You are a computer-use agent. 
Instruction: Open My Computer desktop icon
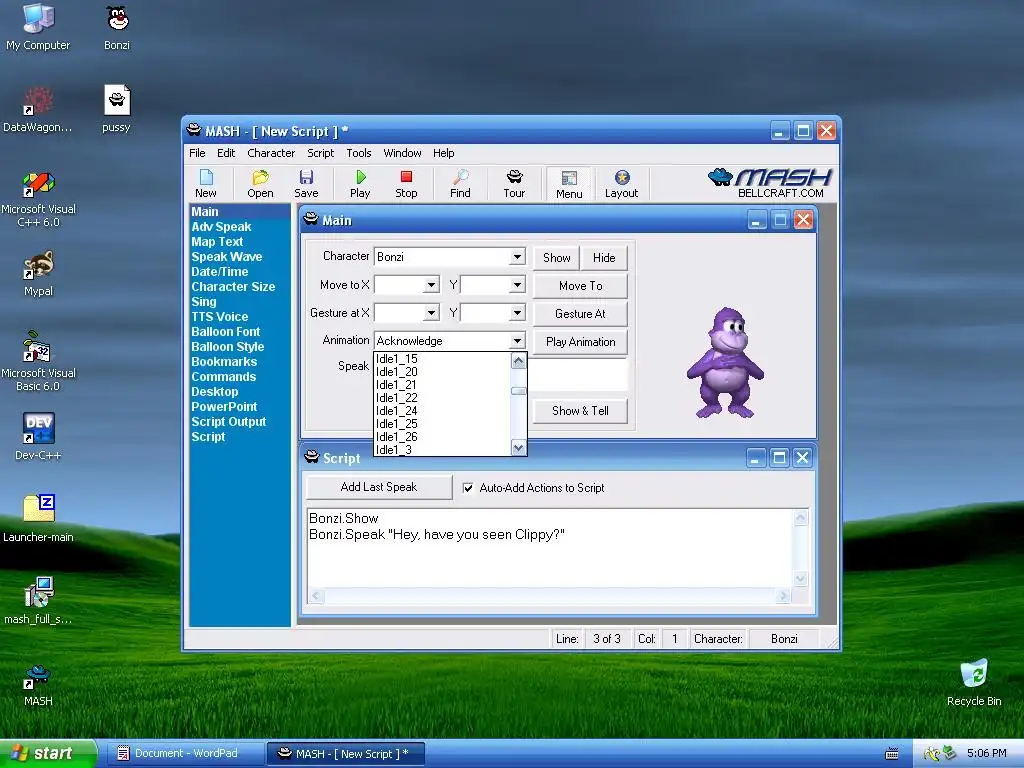click(38, 27)
